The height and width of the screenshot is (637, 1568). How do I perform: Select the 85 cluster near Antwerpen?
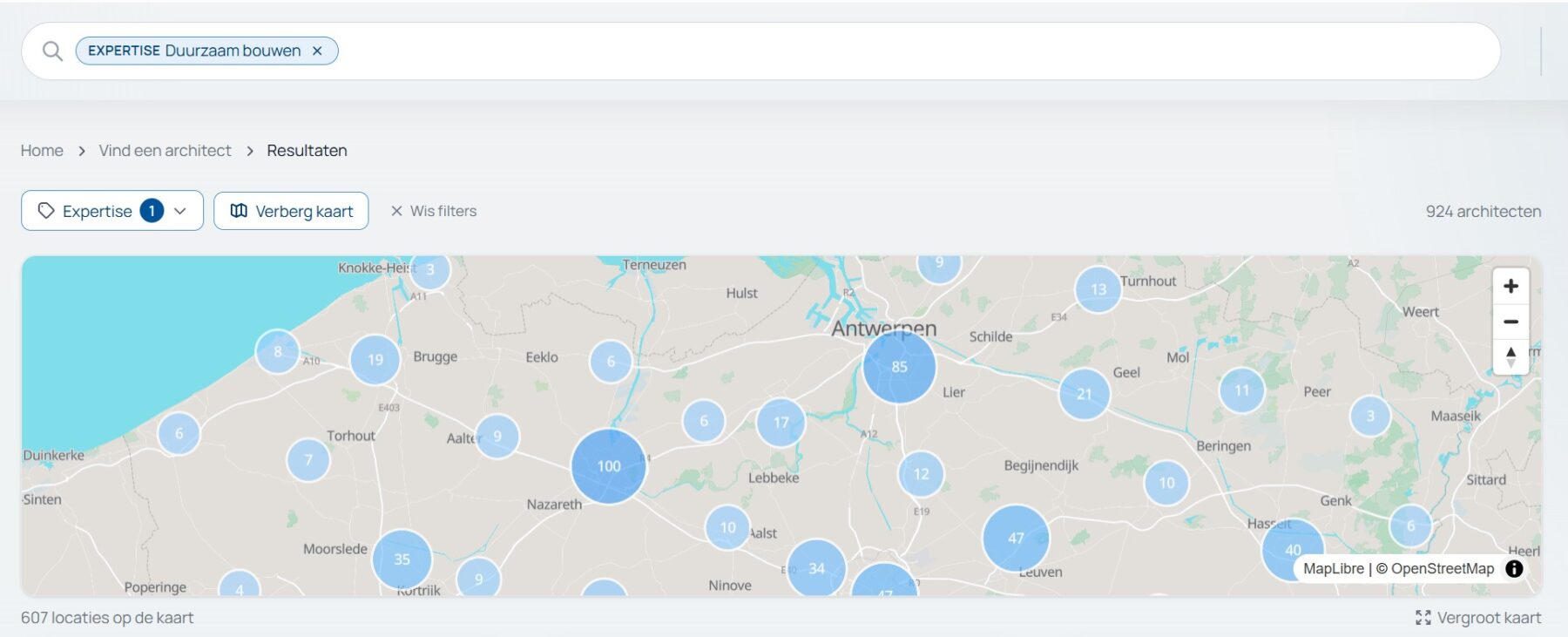tap(899, 367)
